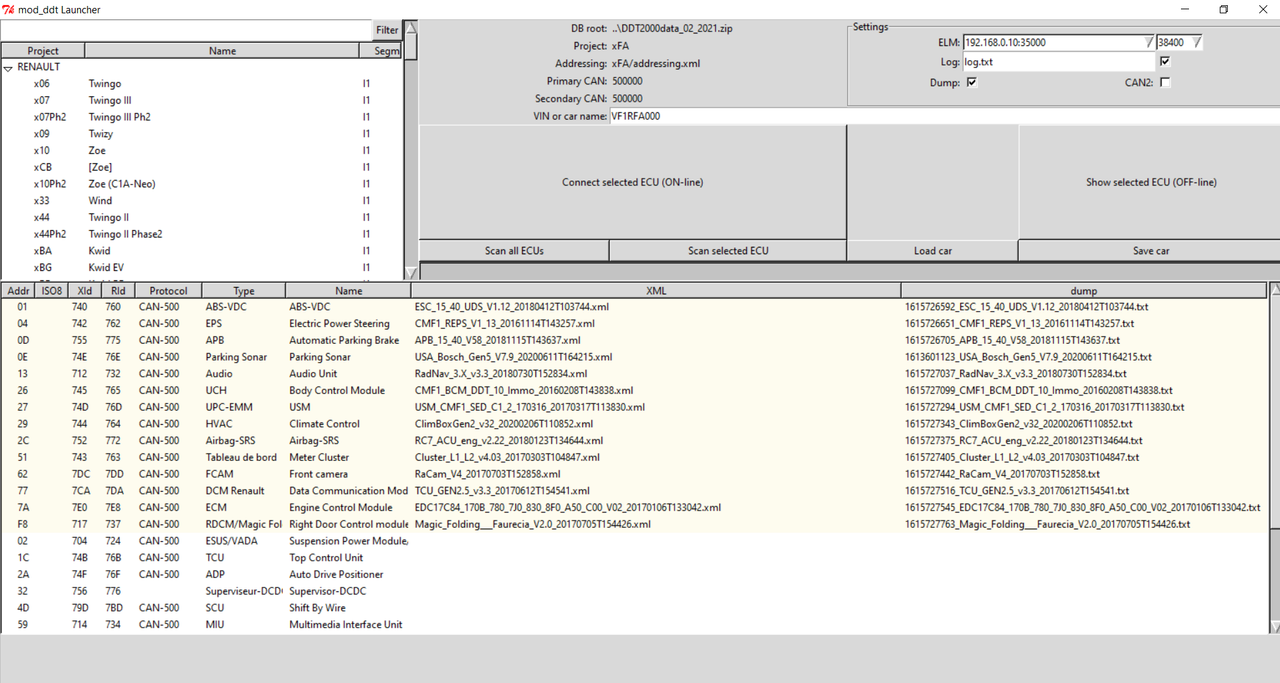1280x683 pixels.
Task: Select the xBA Kwid project
Action: tap(201, 251)
